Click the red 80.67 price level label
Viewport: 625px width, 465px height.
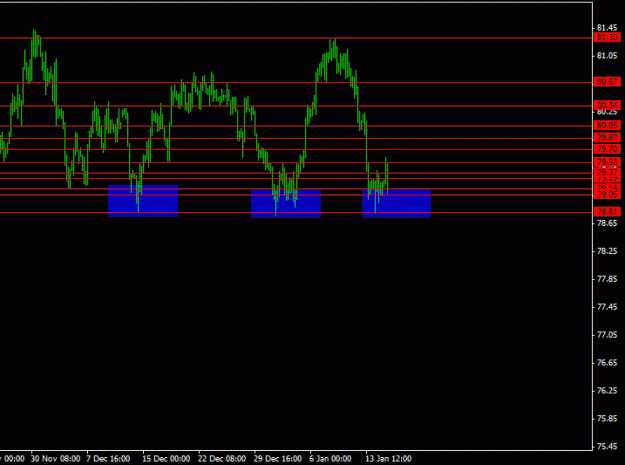pos(607,82)
